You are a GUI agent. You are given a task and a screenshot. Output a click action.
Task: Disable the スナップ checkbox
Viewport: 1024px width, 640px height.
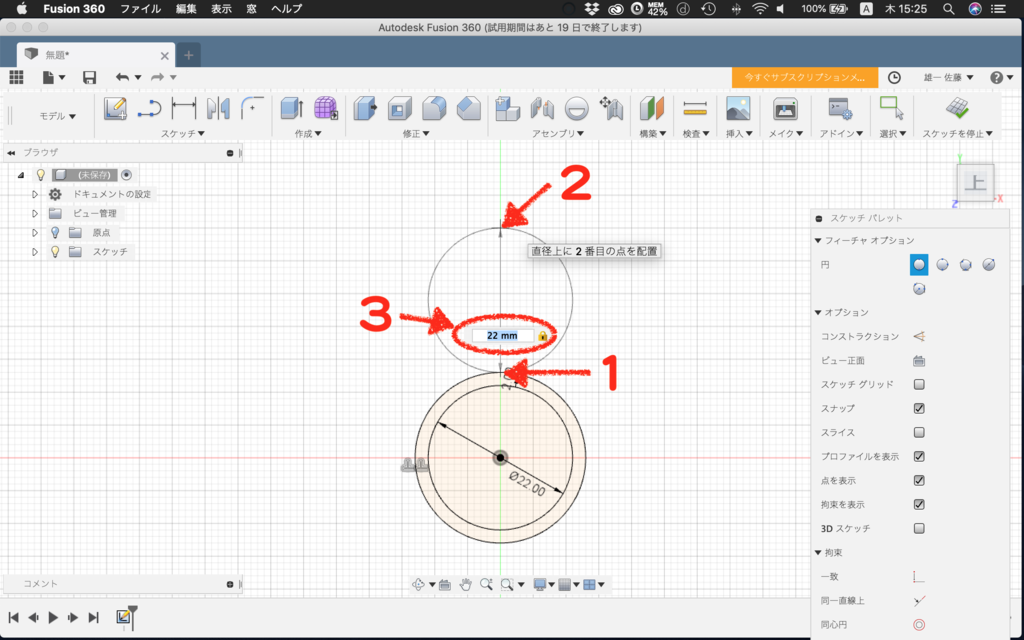click(920, 408)
